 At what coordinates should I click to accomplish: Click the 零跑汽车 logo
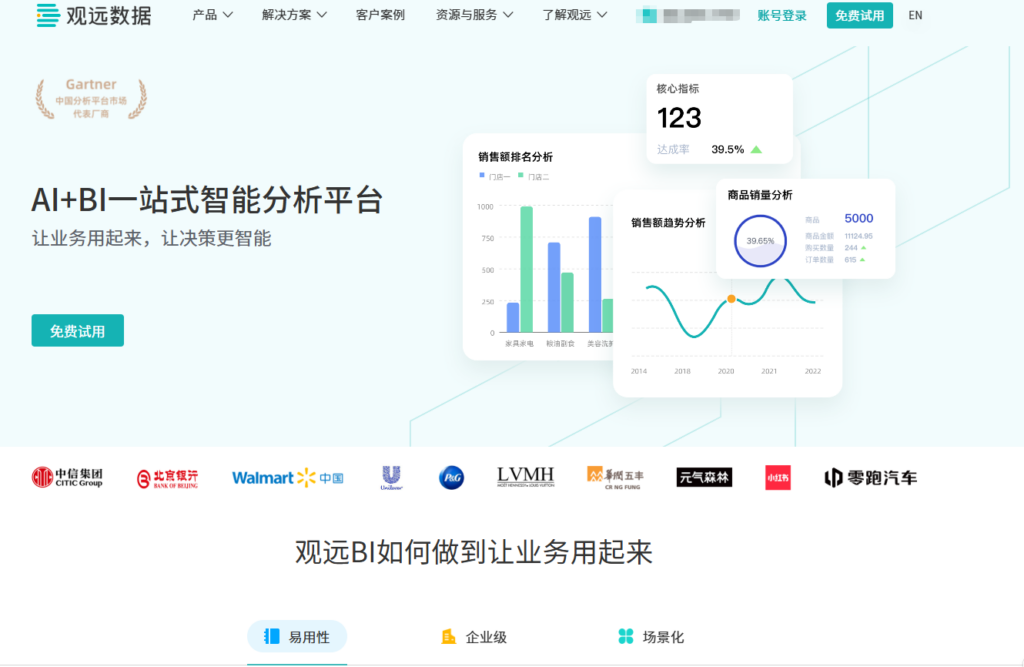(870, 478)
